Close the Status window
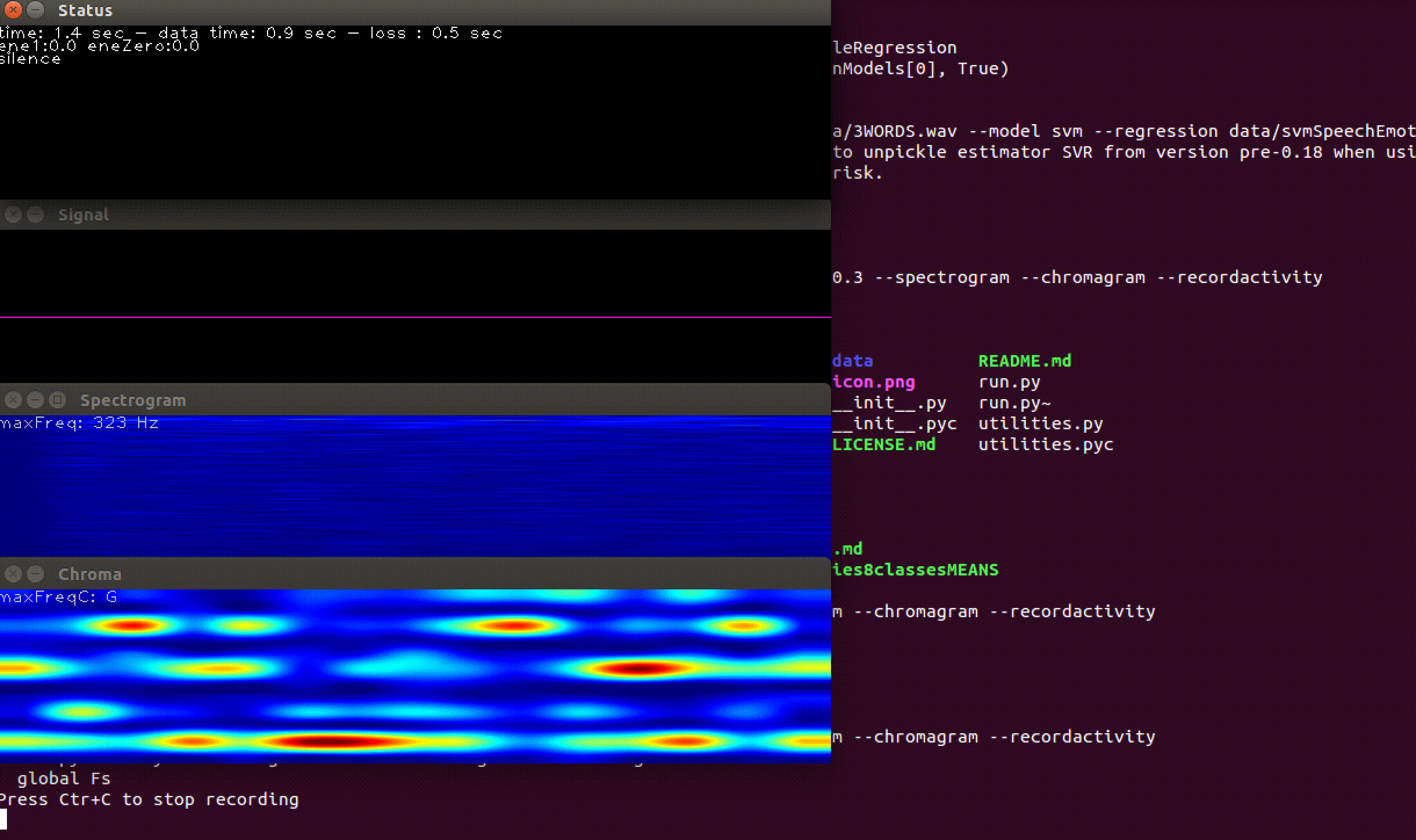Screen dimensions: 1416x840 coord(13,10)
